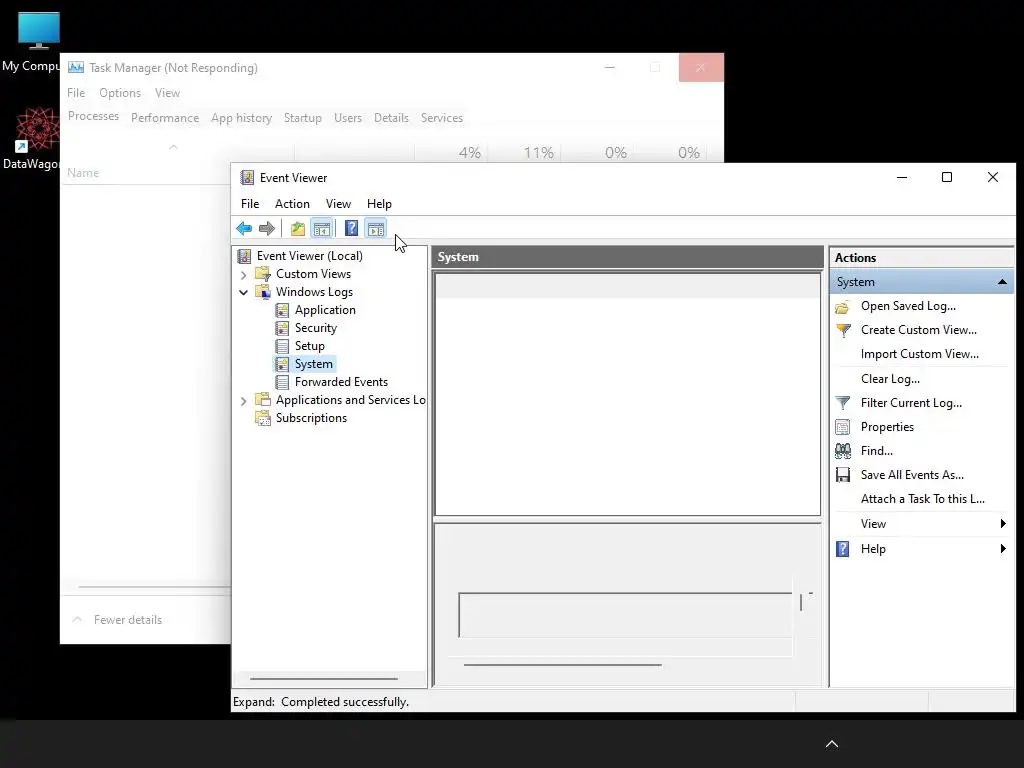Switch to App history tab in Task Manager

(241, 118)
